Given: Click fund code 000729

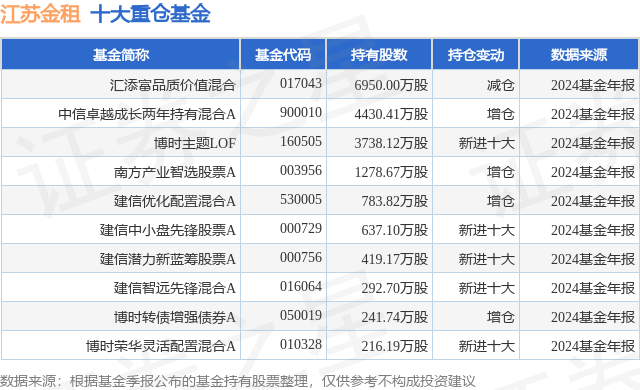Looking at the screenshot, I should [x=301, y=228].
